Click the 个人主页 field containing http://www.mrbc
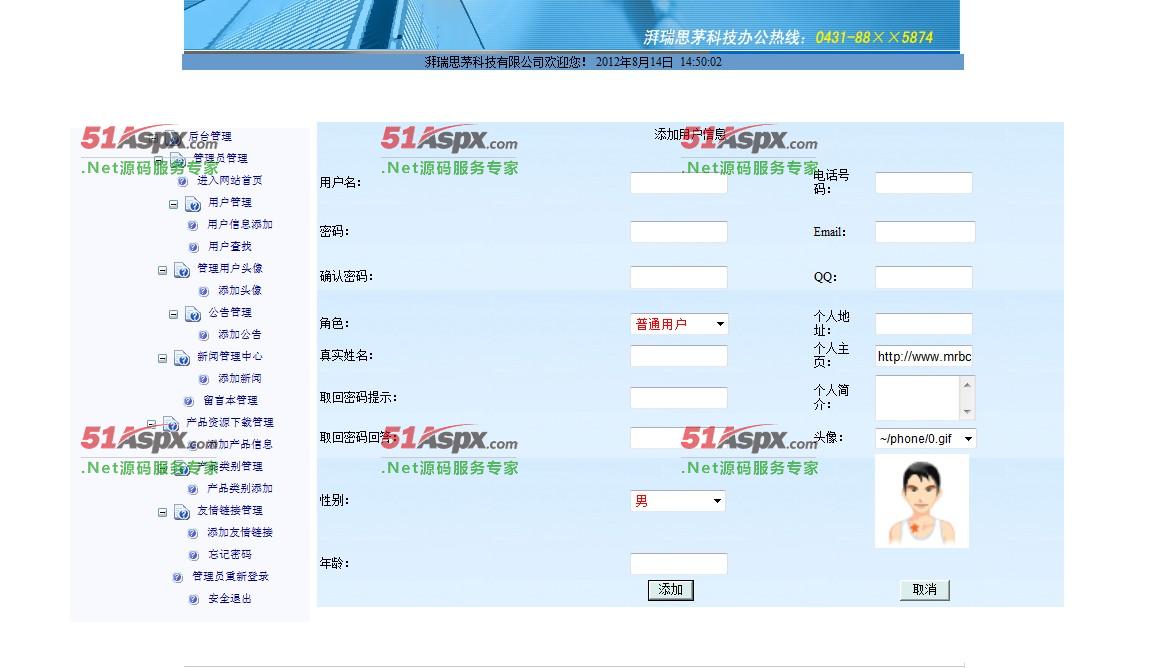This screenshot has height=668, width=1157. tap(924, 356)
